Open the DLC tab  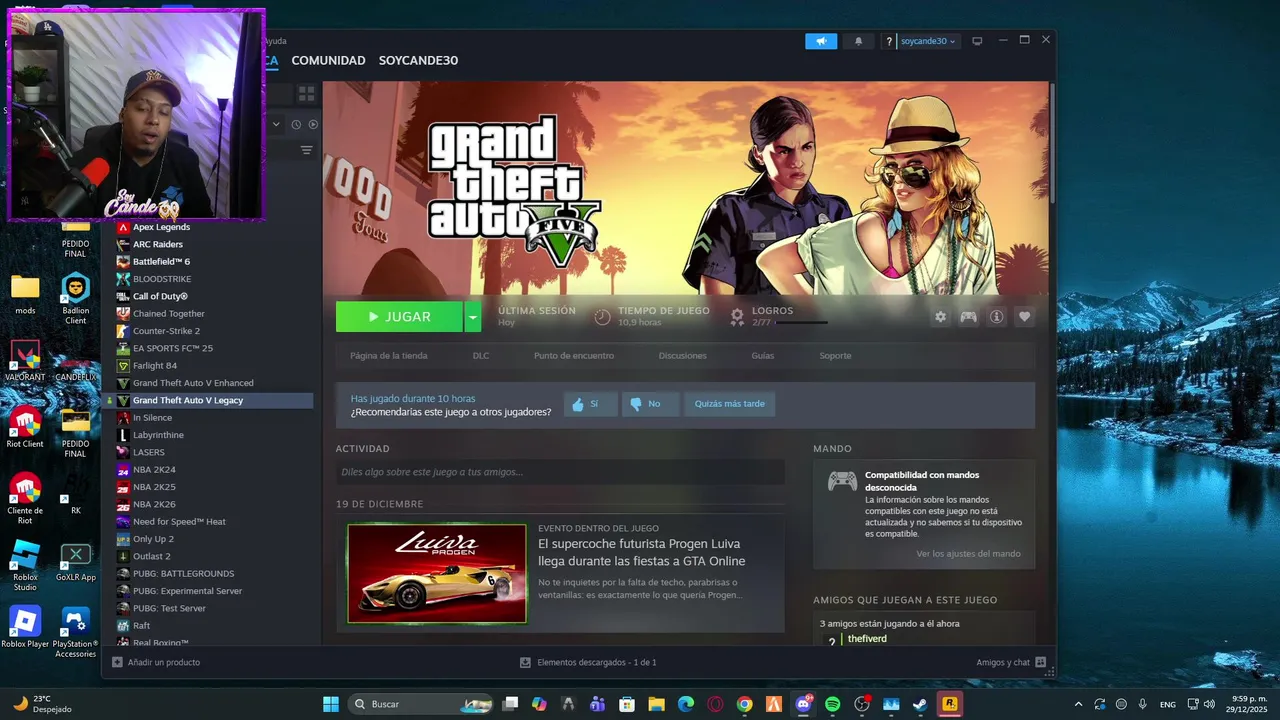(x=481, y=355)
